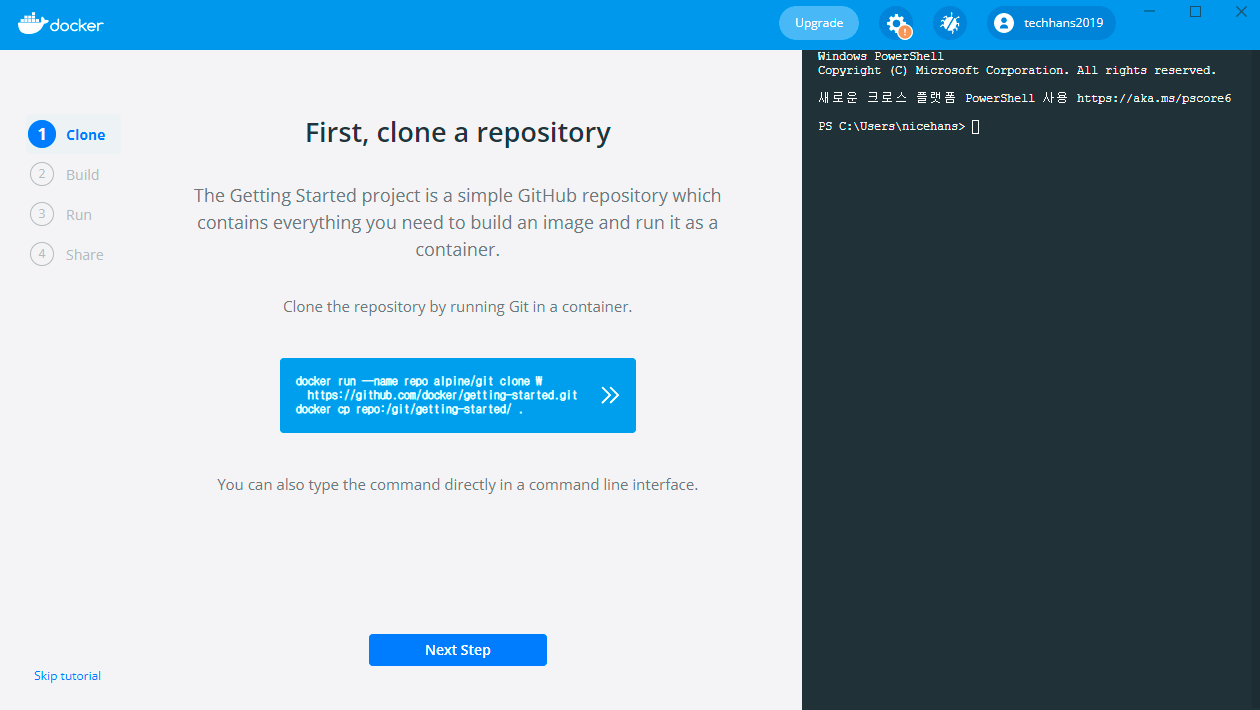This screenshot has width=1260, height=710.
Task: Open the troubleshoot bug icon
Action: point(949,23)
